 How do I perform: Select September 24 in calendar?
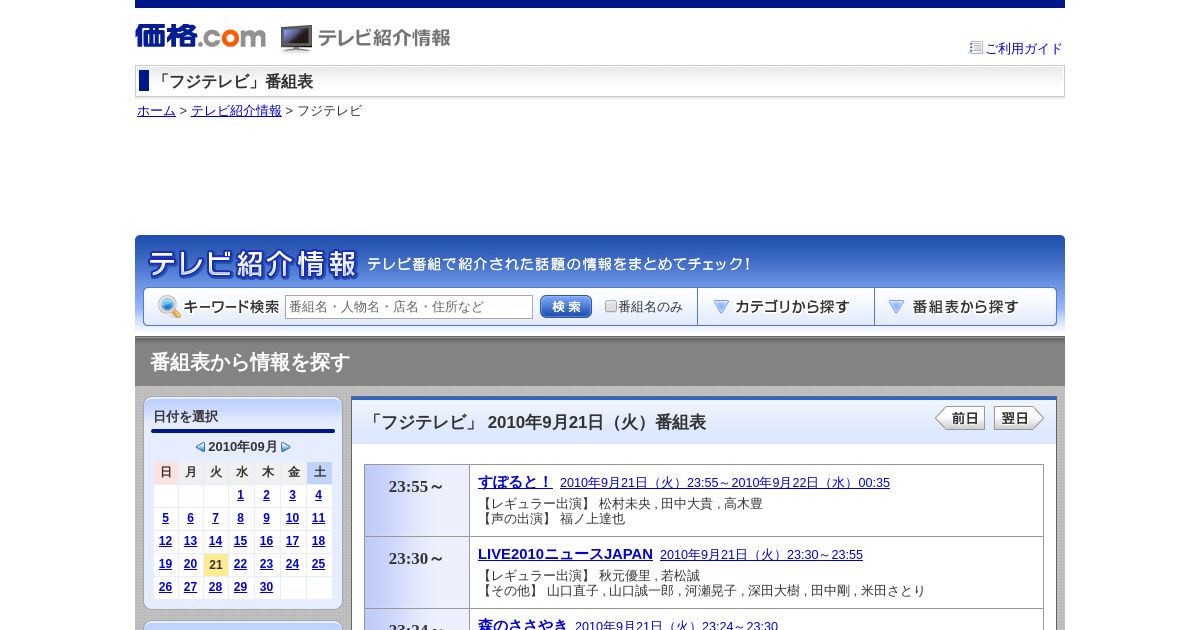293,564
